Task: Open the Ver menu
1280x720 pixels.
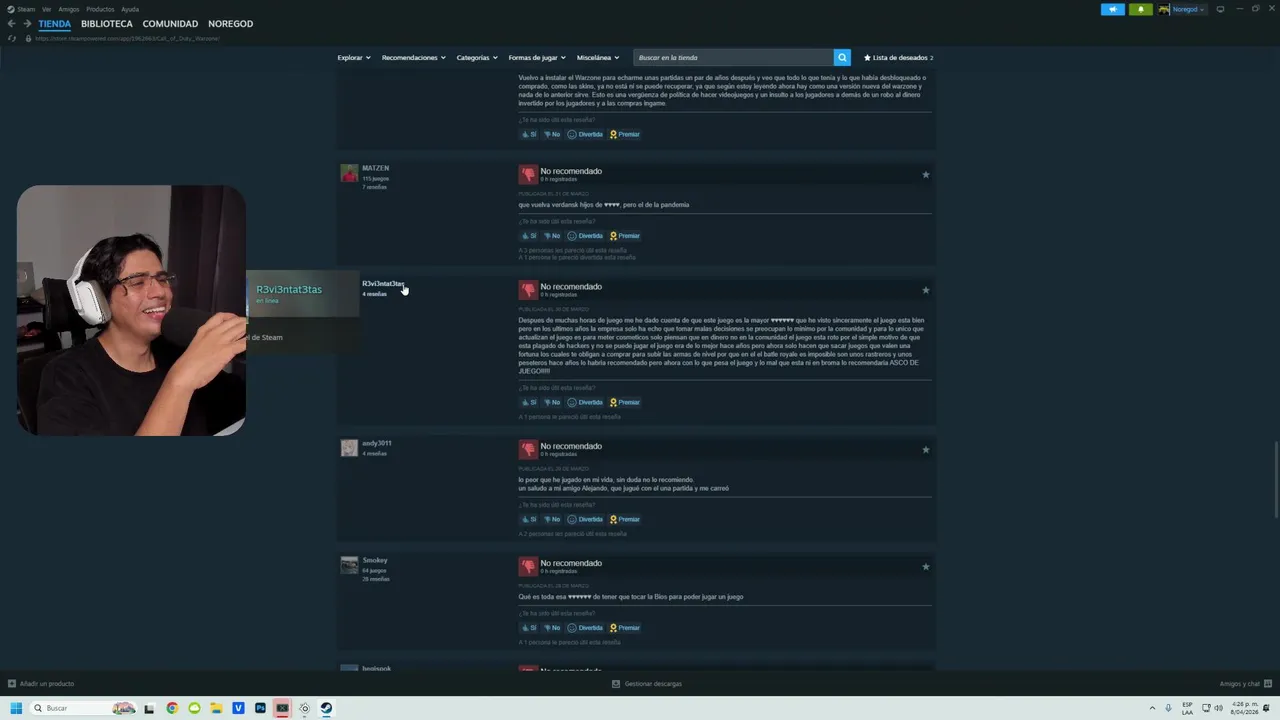Action: (x=46, y=9)
